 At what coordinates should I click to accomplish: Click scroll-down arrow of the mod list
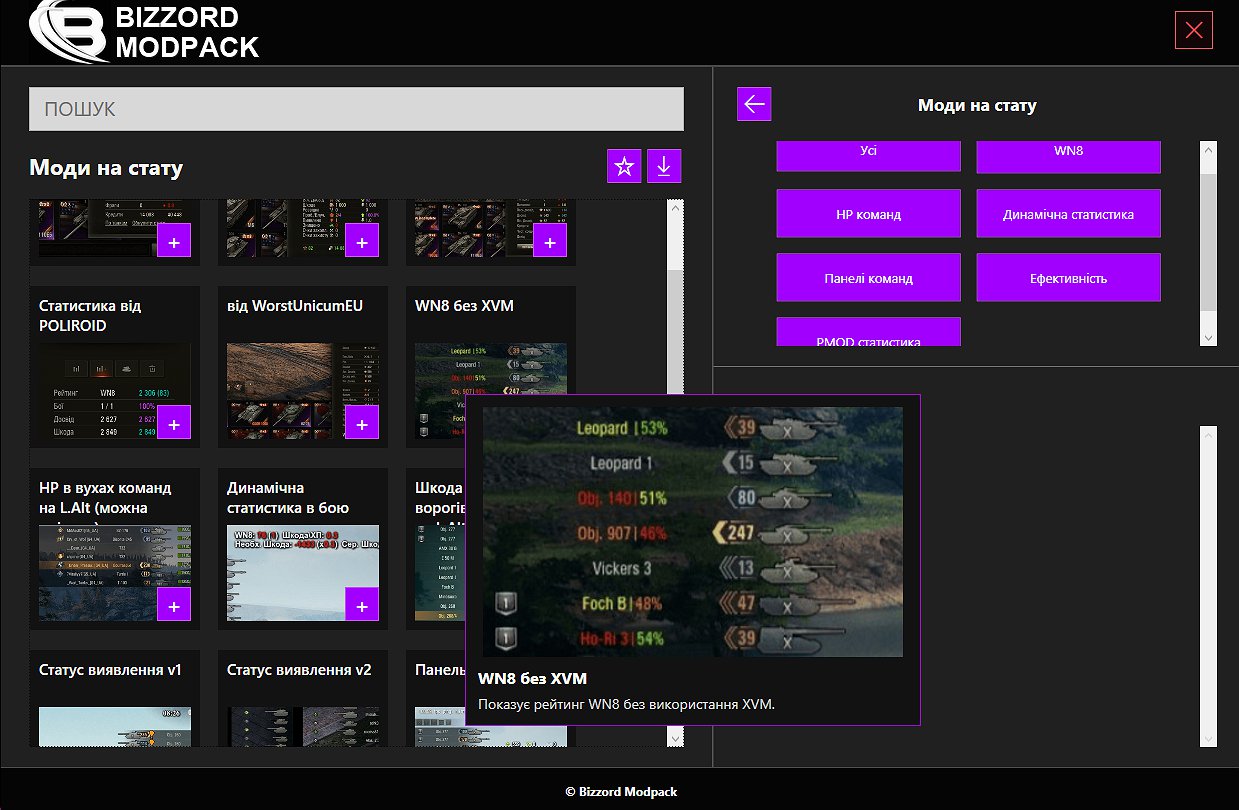pos(675,737)
